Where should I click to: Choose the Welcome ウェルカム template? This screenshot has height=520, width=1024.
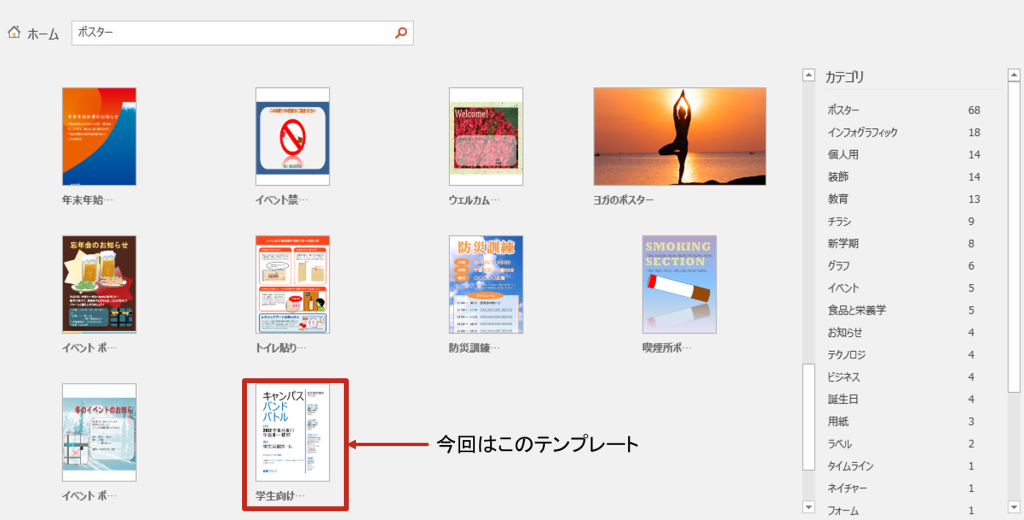pos(486,136)
